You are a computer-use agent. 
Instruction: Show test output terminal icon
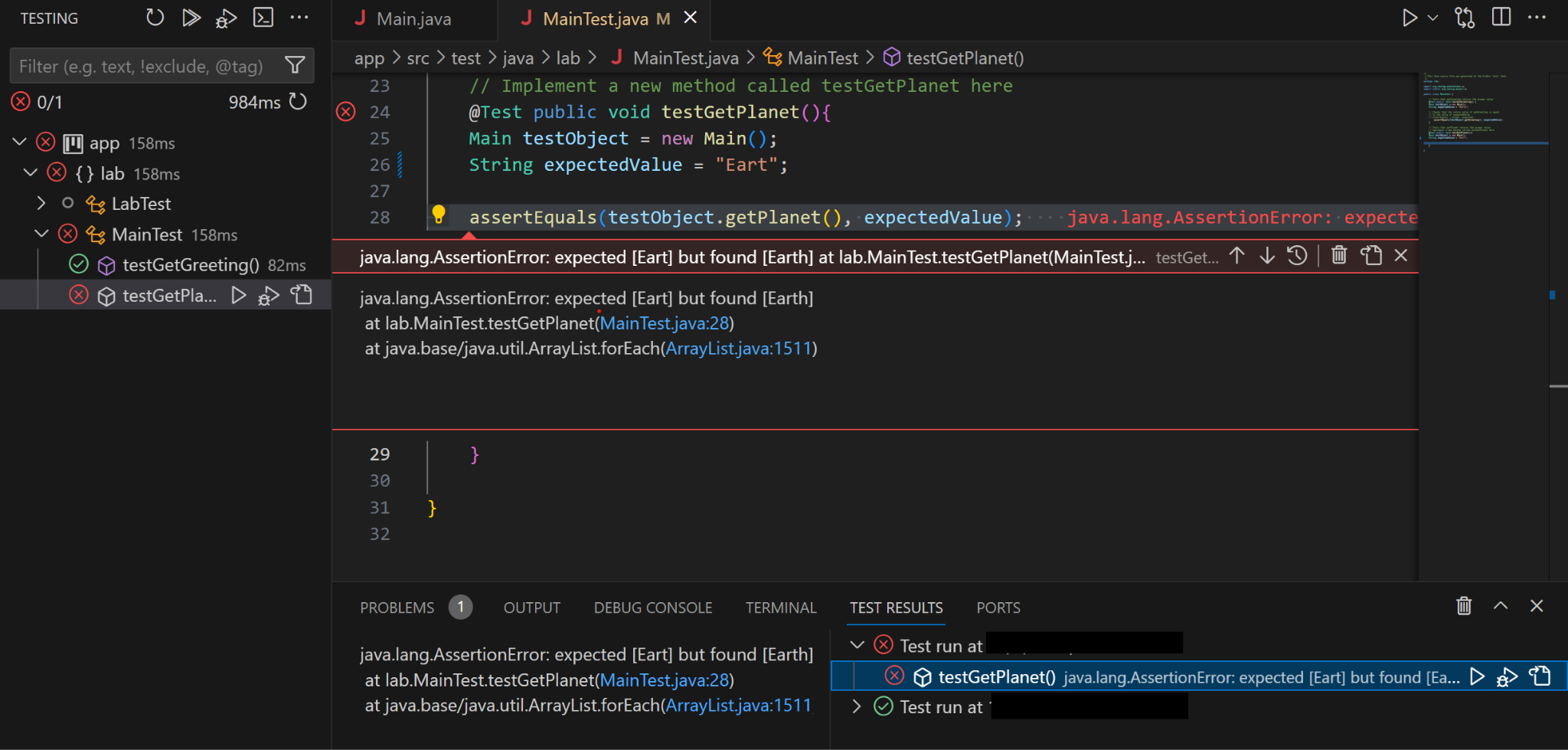coord(263,18)
